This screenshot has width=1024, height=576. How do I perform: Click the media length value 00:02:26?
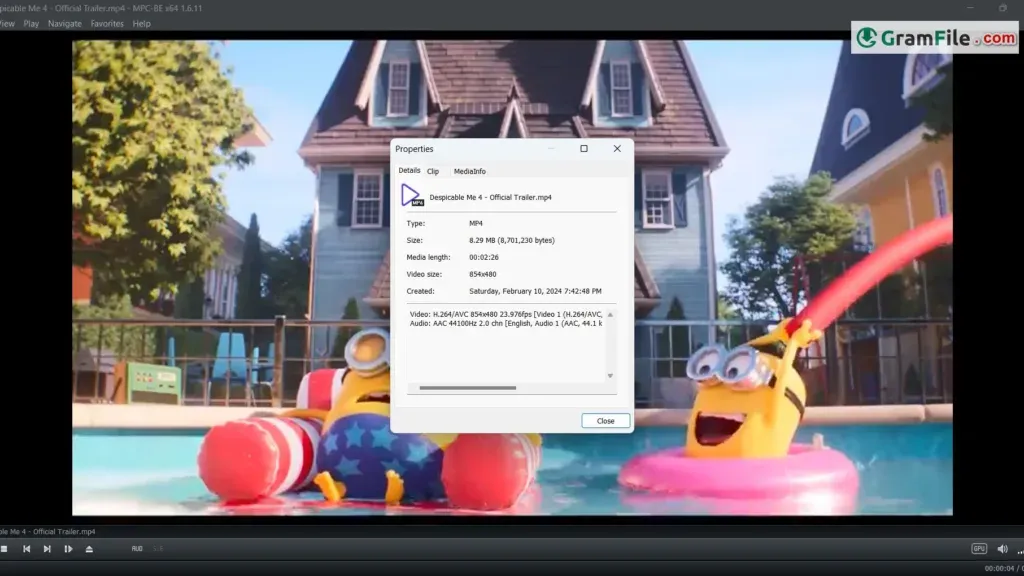484,257
